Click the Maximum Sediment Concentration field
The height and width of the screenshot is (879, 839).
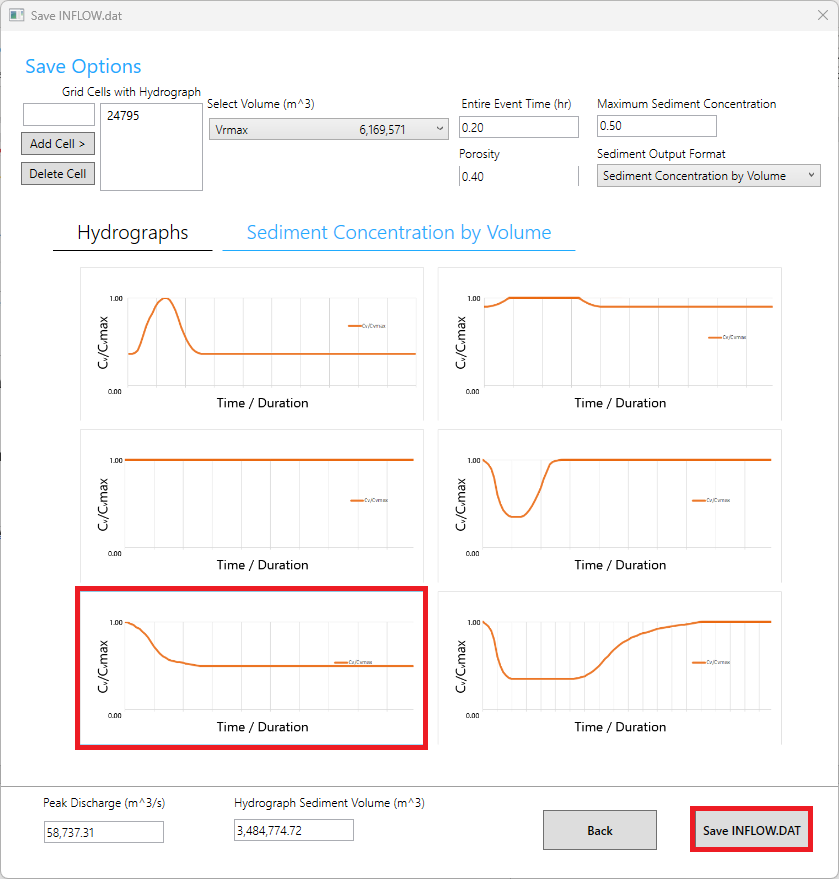pyautogui.click(x=656, y=126)
